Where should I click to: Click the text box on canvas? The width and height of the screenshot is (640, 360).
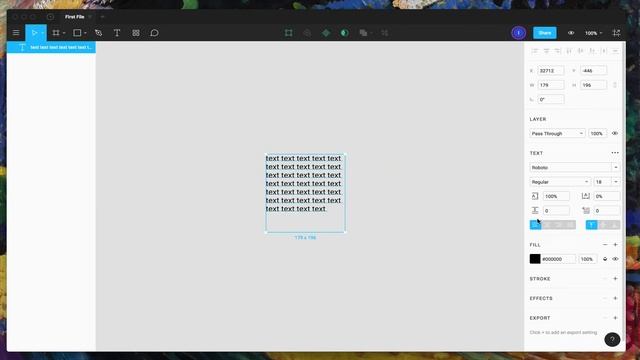[x=305, y=193]
